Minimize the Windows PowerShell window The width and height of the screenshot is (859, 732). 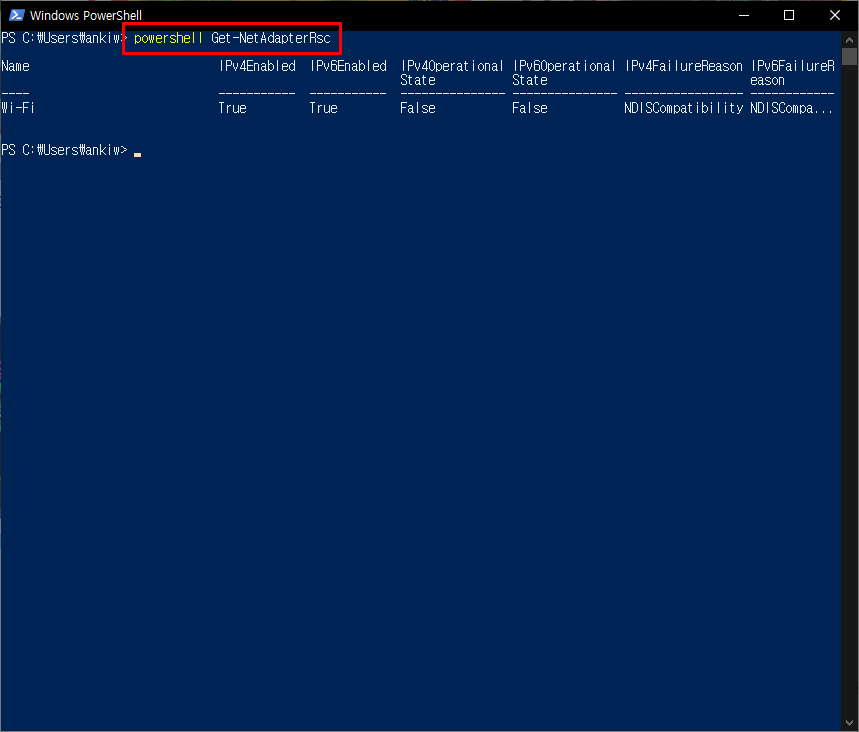[x=743, y=15]
